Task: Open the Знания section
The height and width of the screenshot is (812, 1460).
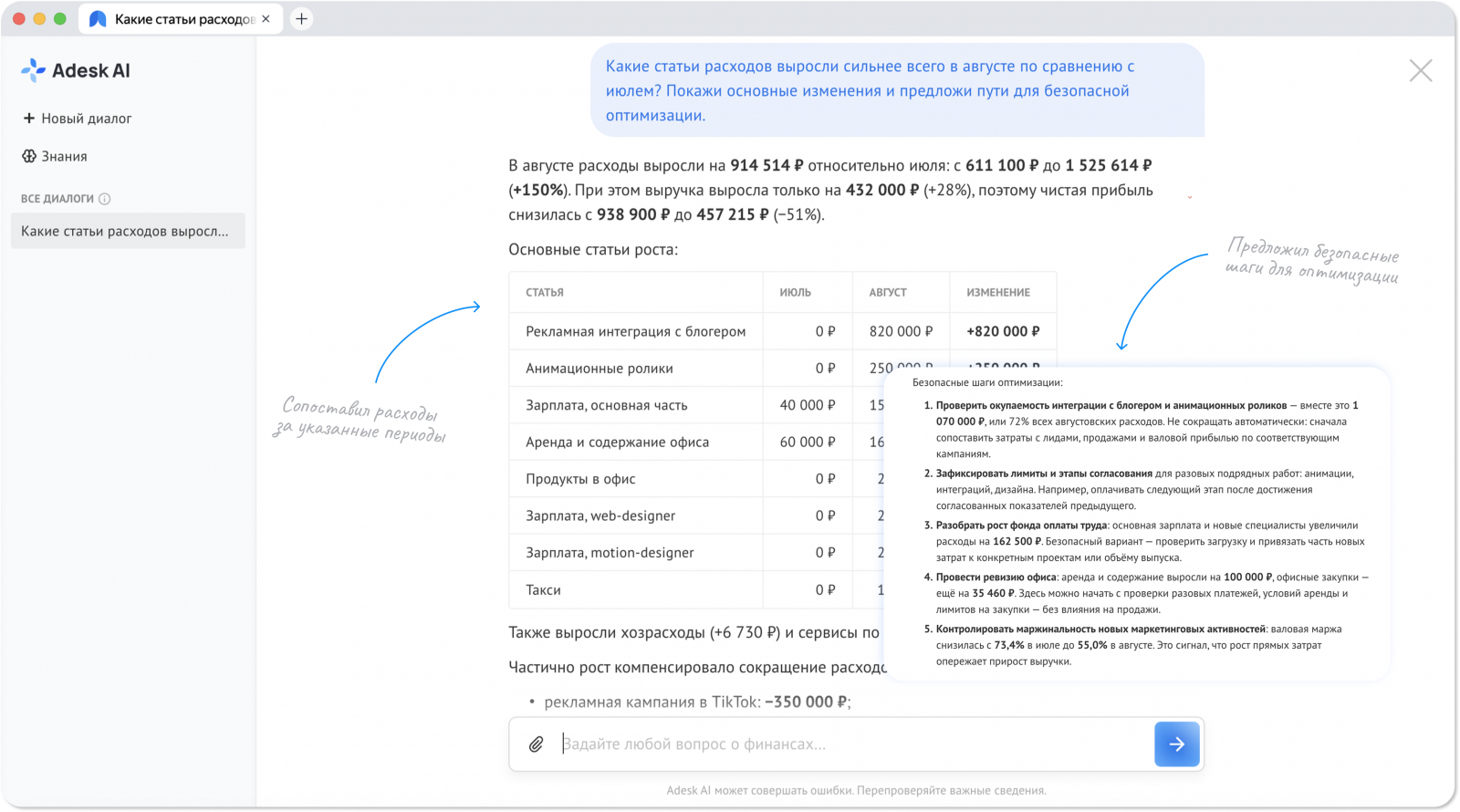Action: pos(55,156)
